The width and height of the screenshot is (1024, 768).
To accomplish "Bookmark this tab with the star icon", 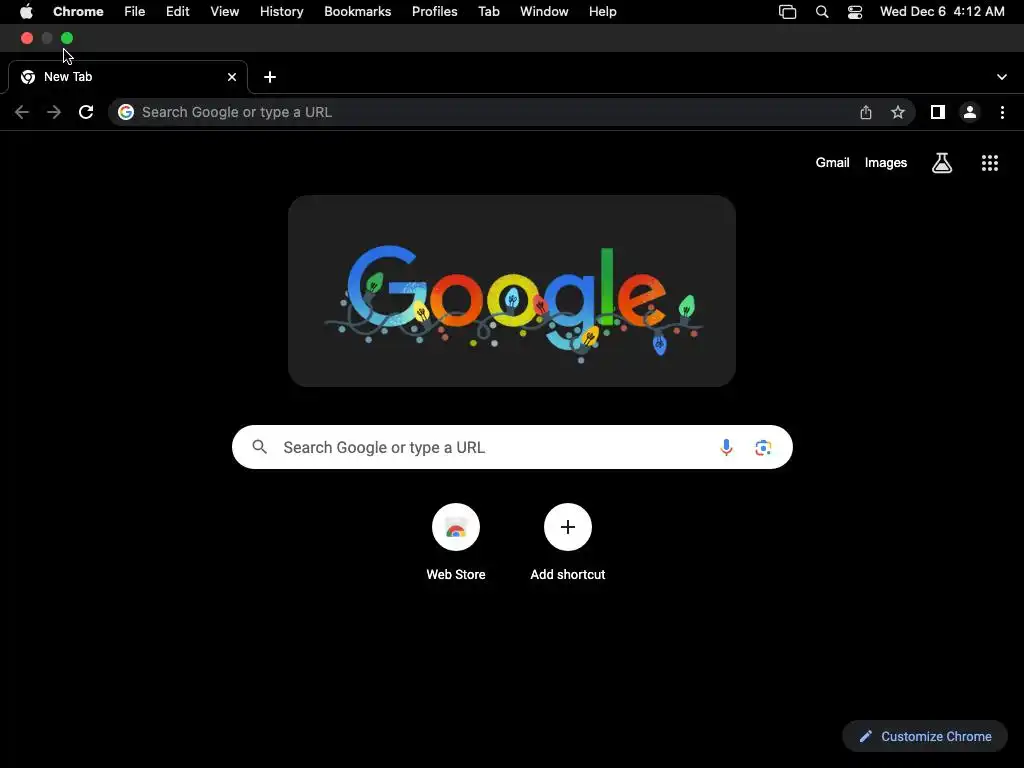I will tap(898, 112).
